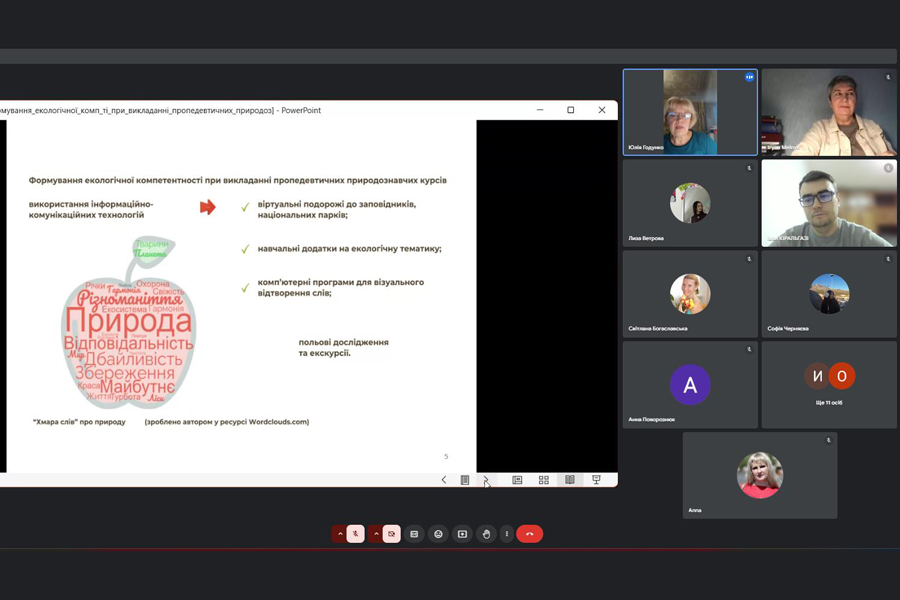Screen dimensions: 900x600
Task: Advance to next slide arrow in PowerPoint
Action: pos(486,480)
